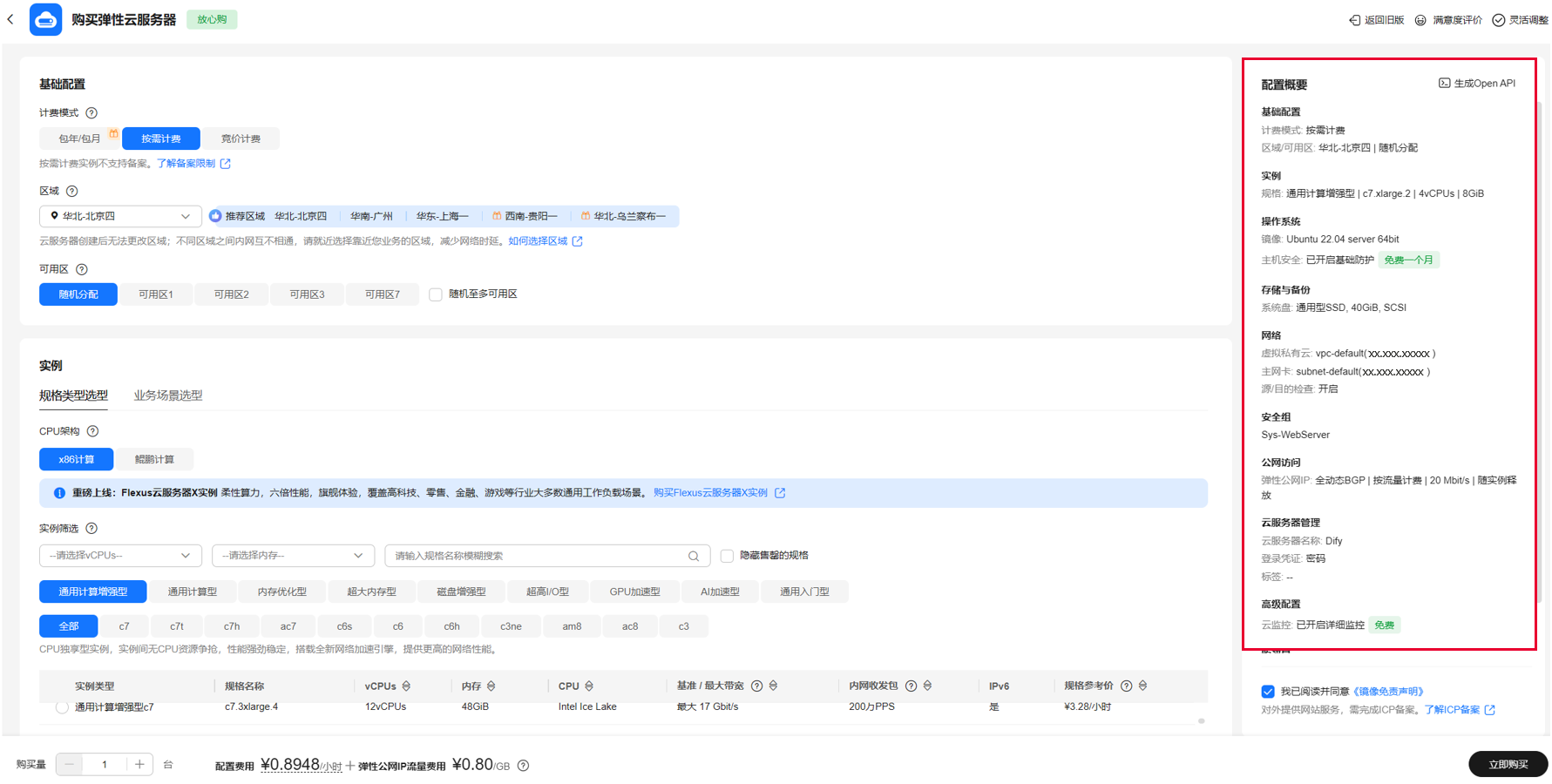Select x86计算 CPU architecture

click(x=77, y=459)
